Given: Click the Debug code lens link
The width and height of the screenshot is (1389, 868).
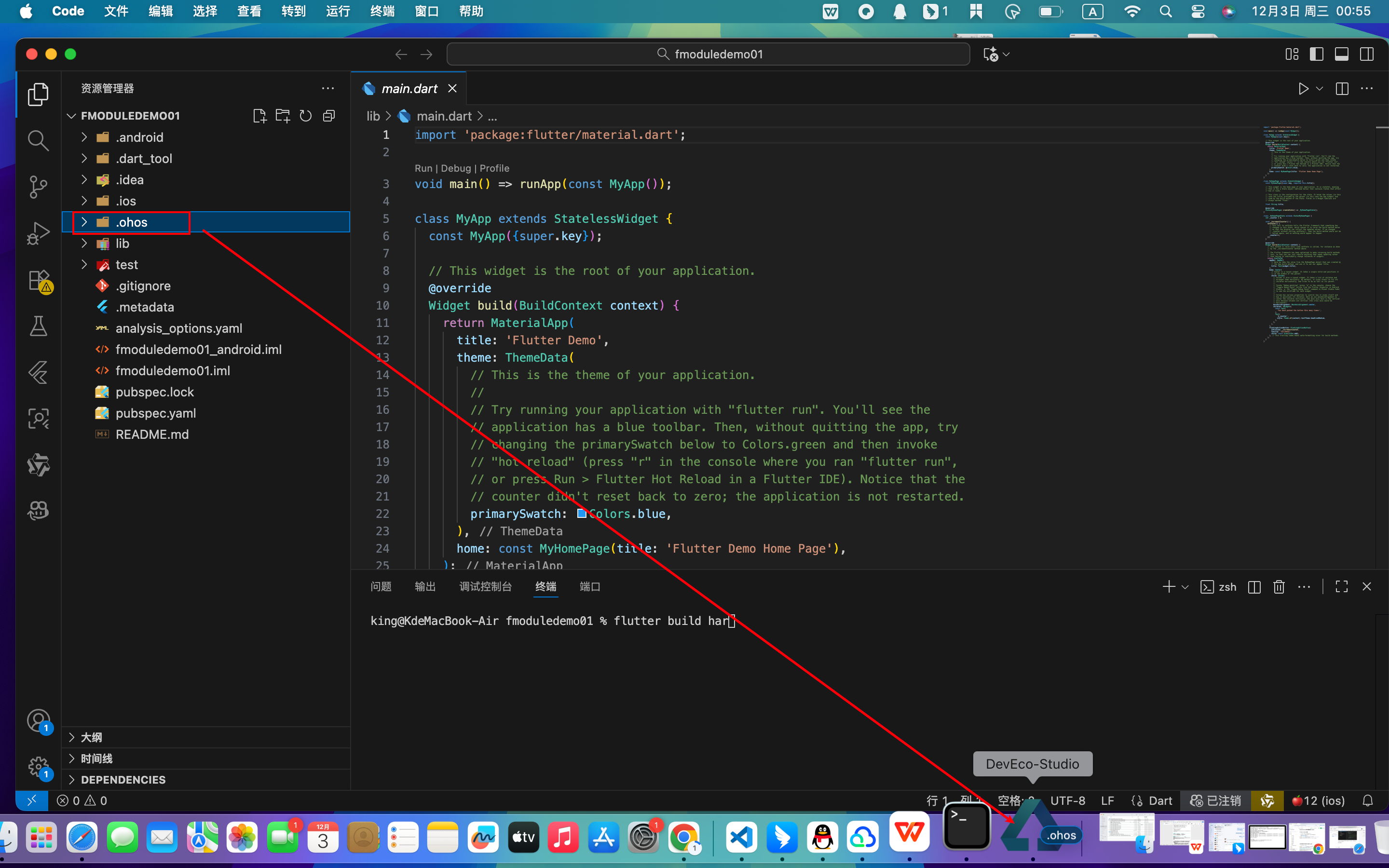Looking at the screenshot, I should click(456, 168).
